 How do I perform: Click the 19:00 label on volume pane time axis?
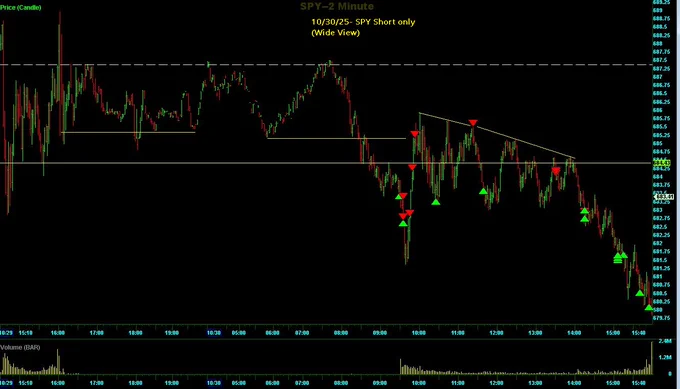click(172, 383)
